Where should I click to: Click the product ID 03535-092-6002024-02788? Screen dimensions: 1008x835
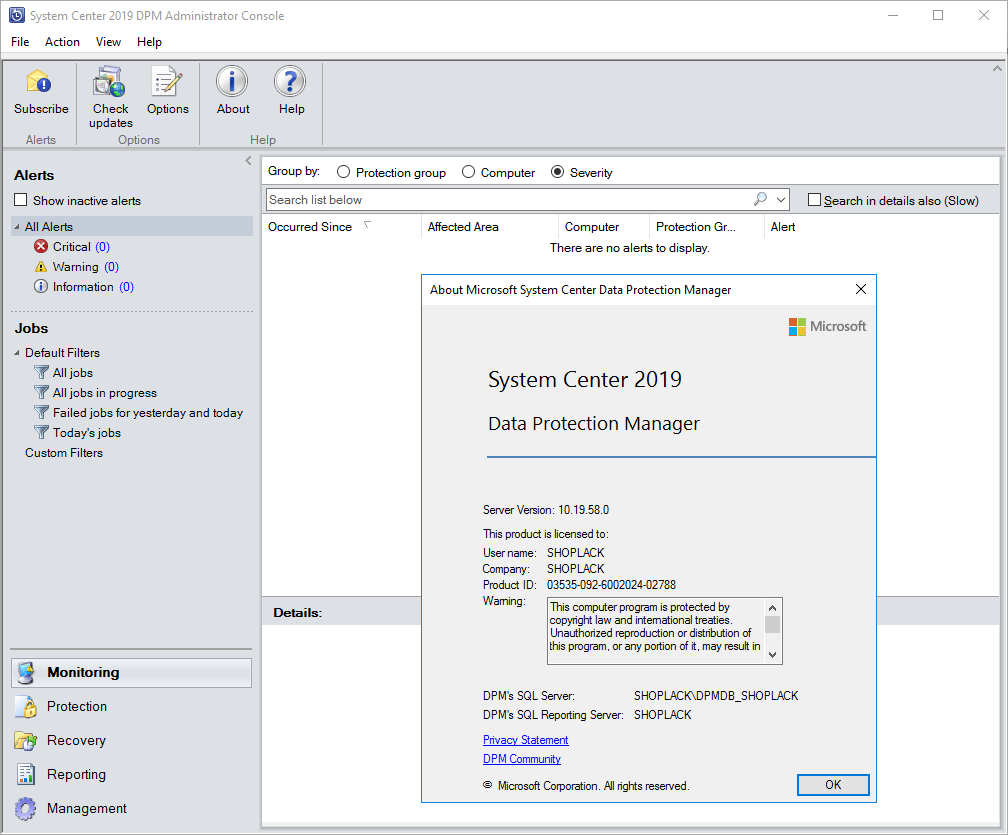pyautogui.click(x=611, y=585)
